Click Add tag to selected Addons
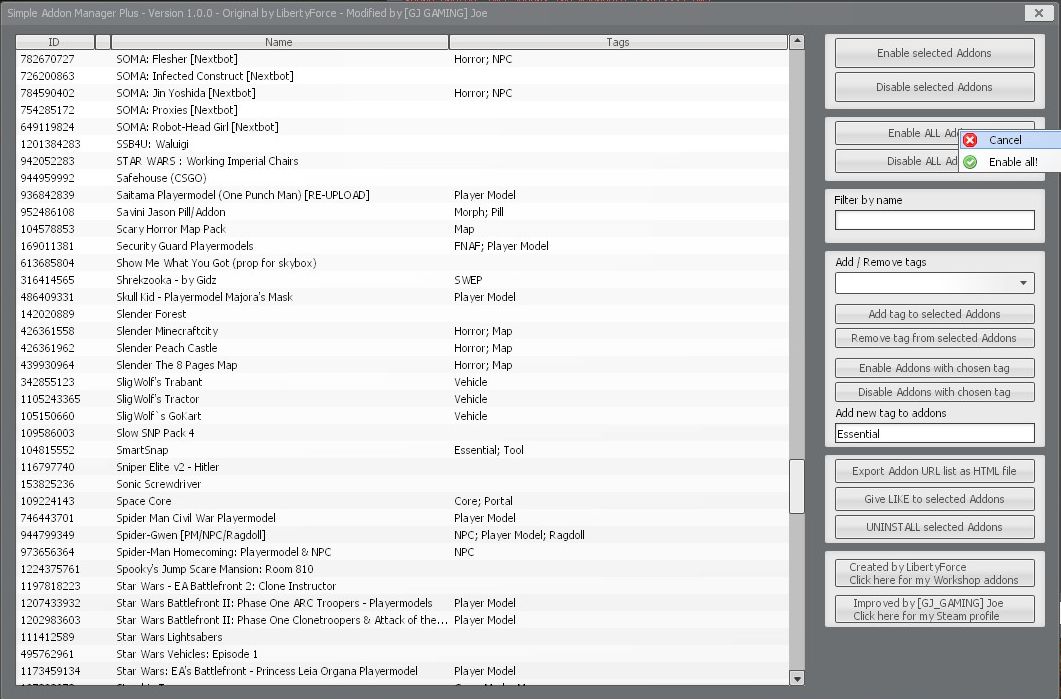1061x699 pixels. [934, 314]
